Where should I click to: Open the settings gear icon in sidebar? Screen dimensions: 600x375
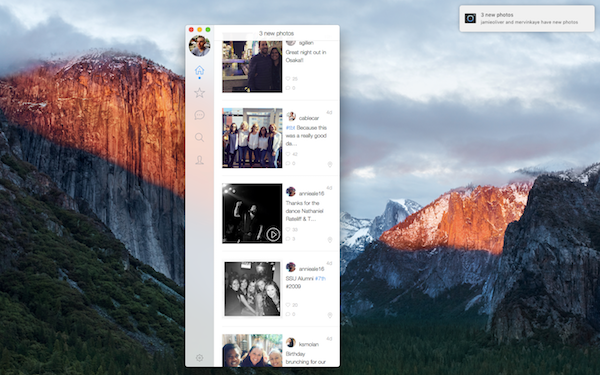tap(199, 358)
